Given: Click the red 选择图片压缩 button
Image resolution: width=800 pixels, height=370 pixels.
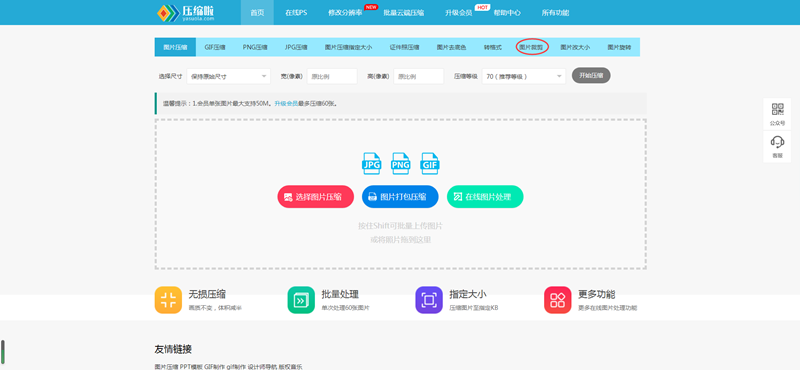Looking at the screenshot, I should tap(316, 196).
